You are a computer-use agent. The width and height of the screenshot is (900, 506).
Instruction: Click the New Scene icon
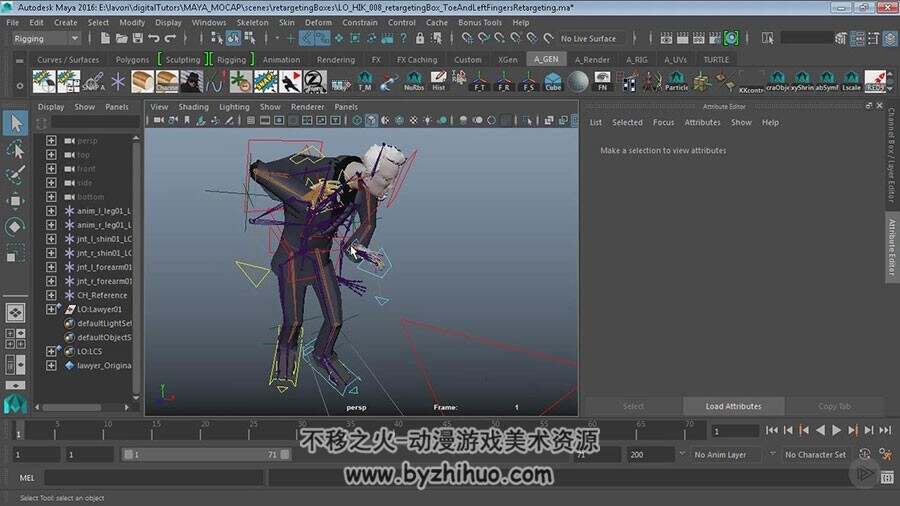tap(105, 38)
